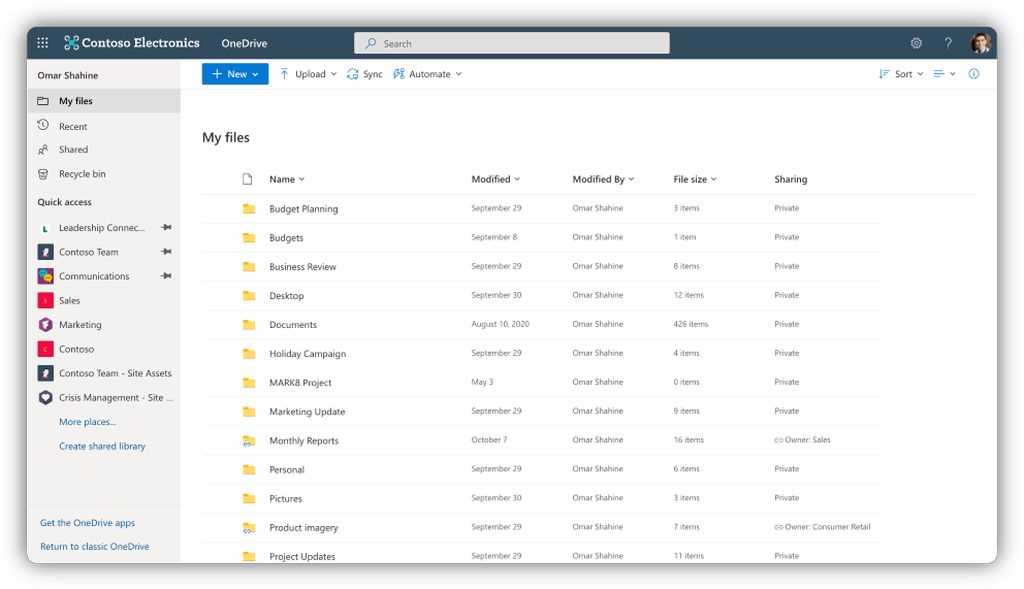Open the user profile picture
The height and width of the screenshot is (589, 1024).
[x=980, y=43]
